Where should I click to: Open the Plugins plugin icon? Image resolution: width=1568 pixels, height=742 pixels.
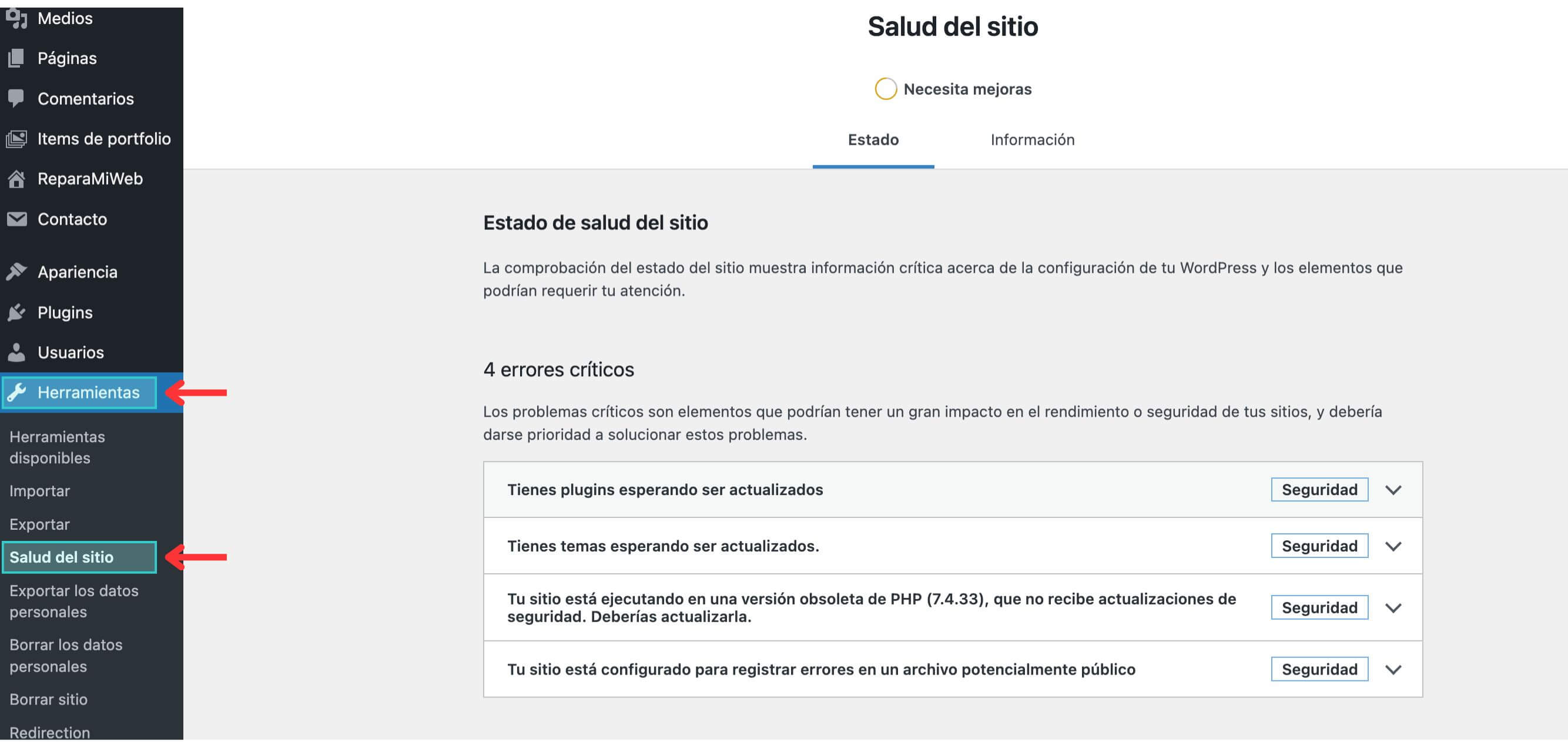17,312
